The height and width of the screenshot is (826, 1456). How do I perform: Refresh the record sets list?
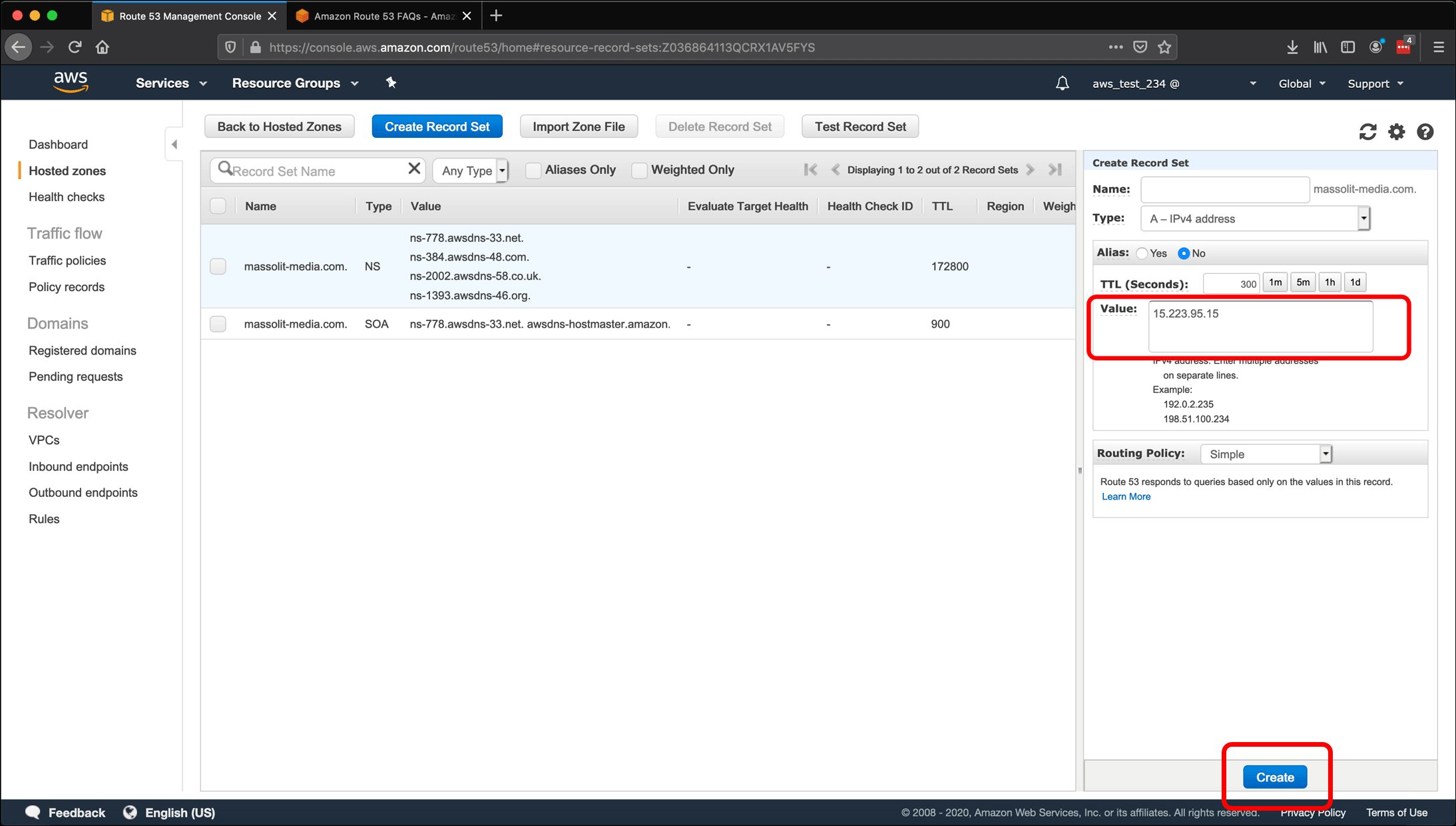tap(1367, 132)
